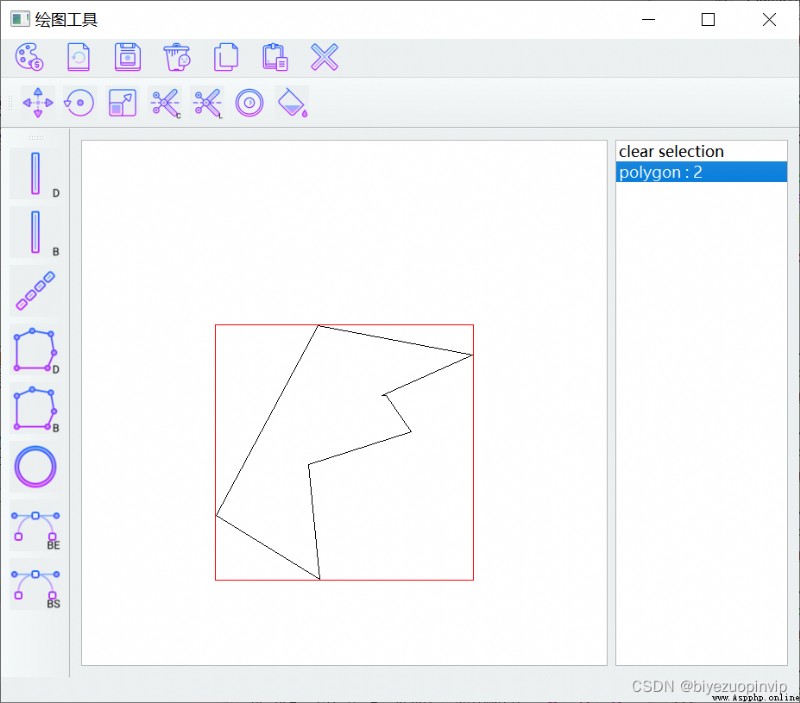Paste shape using the clipboard icon
800x703 pixels.
tap(275, 57)
